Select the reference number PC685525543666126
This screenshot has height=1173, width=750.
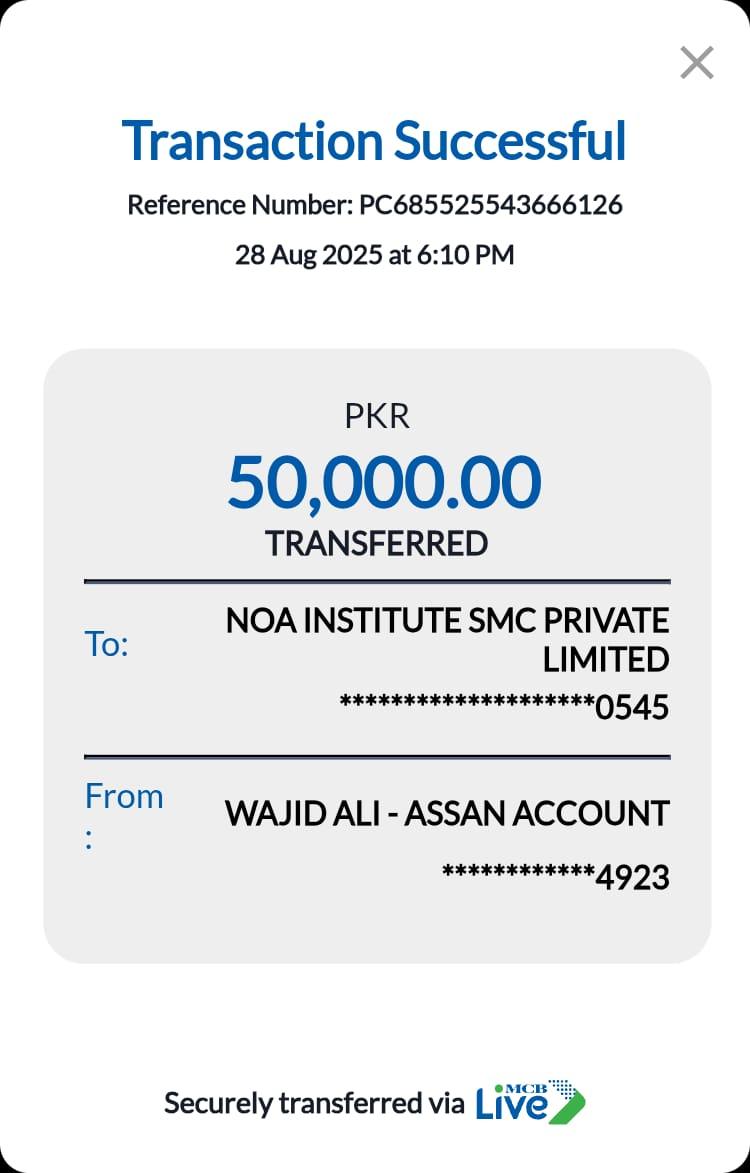490,205
